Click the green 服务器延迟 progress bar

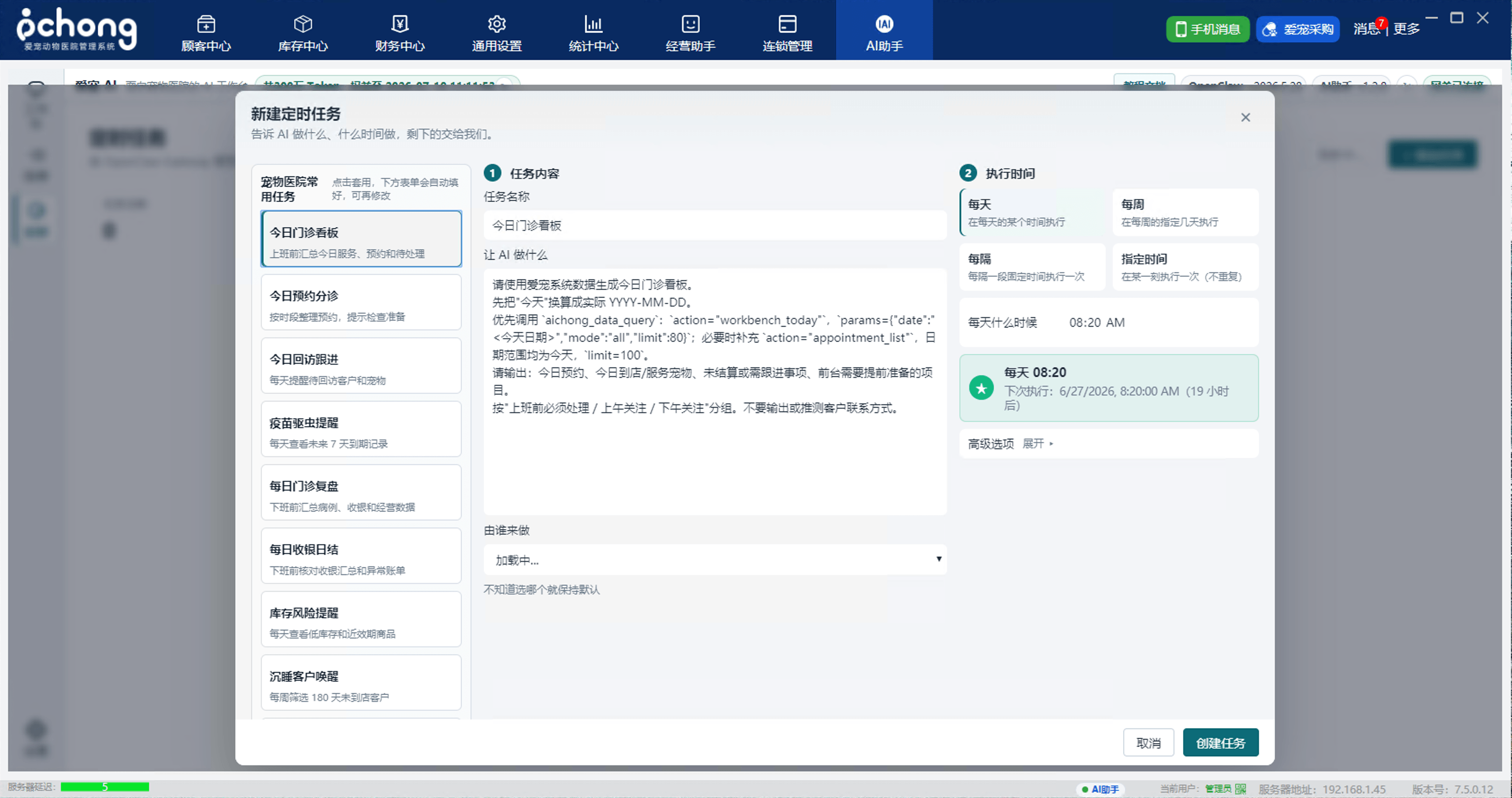click(104, 787)
